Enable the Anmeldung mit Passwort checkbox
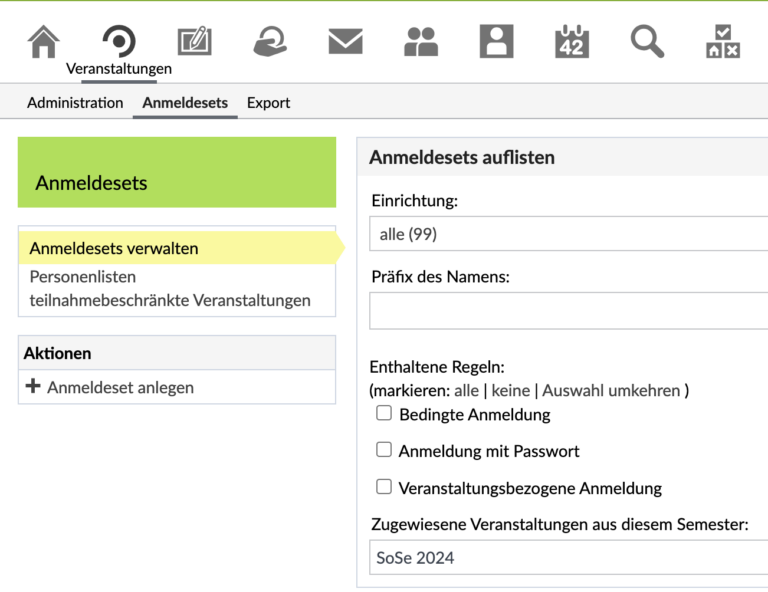The width and height of the screenshot is (768, 592). (384, 450)
